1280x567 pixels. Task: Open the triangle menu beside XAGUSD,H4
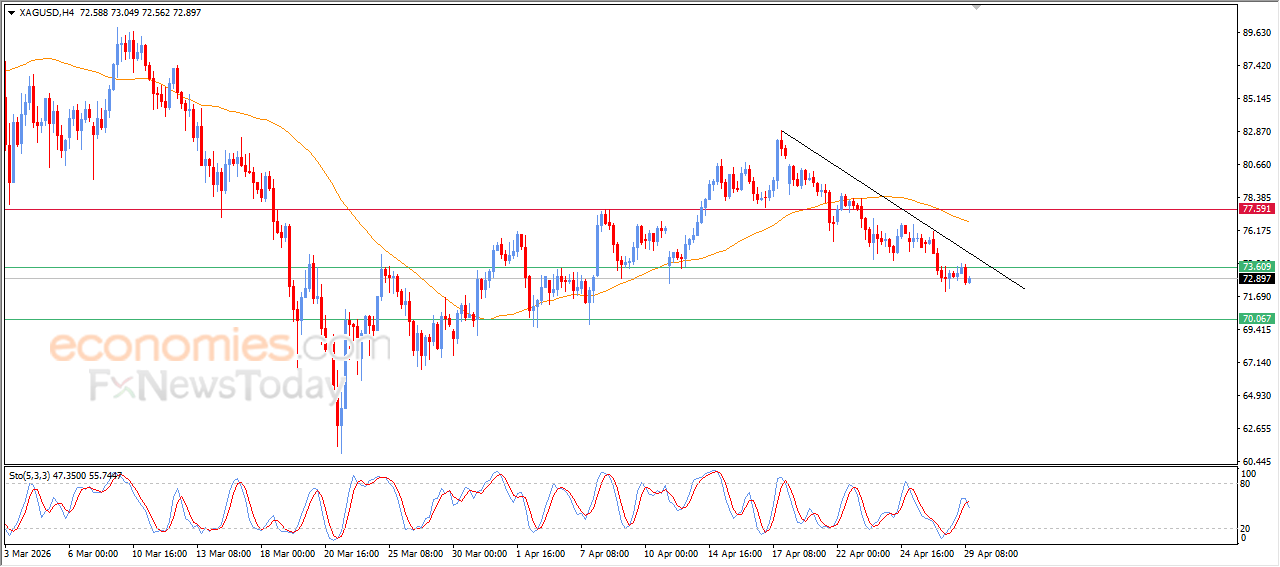pyautogui.click(x=11, y=13)
